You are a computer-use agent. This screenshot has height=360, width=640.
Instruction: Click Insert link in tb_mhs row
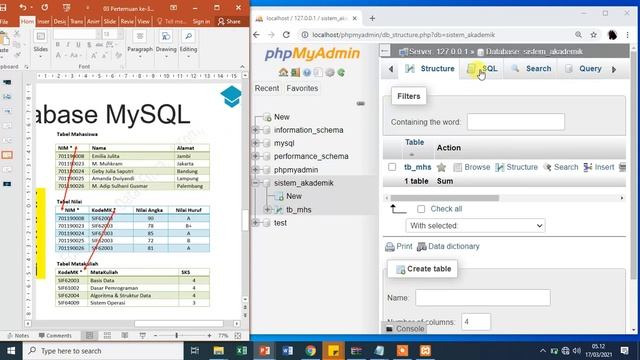pyautogui.click(x=599, y=167)
